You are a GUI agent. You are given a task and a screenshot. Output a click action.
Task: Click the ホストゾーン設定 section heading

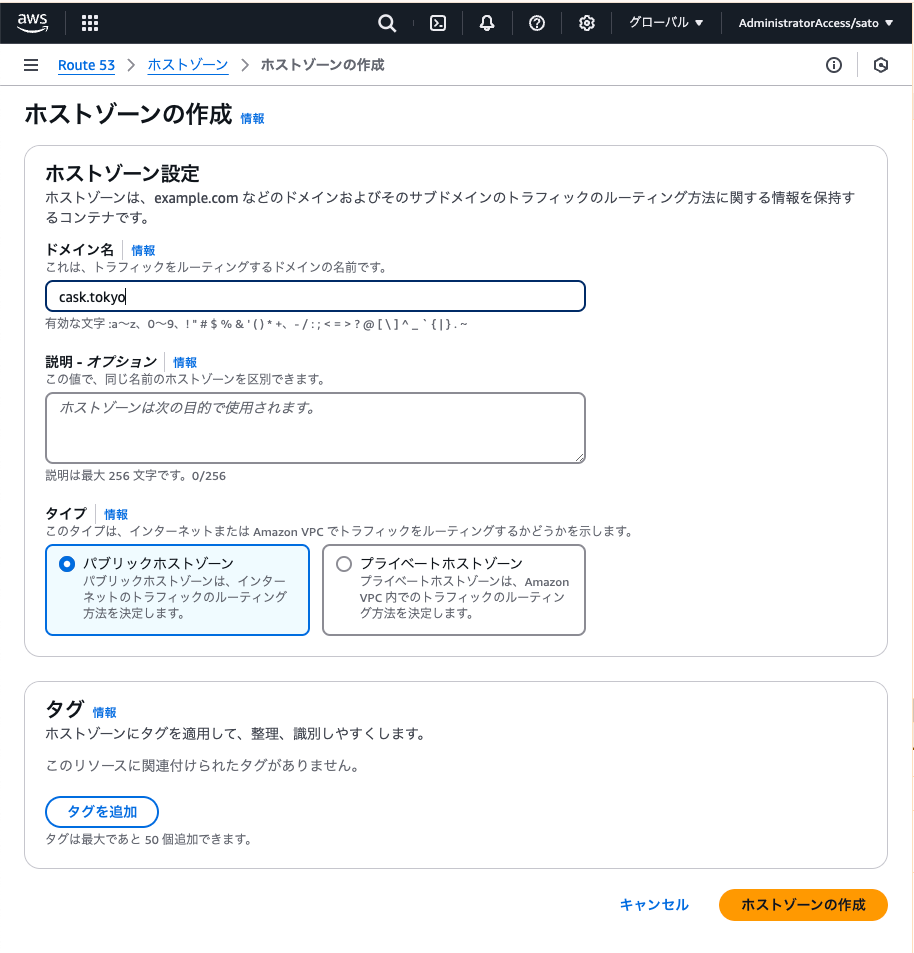(x=122, y=174)
